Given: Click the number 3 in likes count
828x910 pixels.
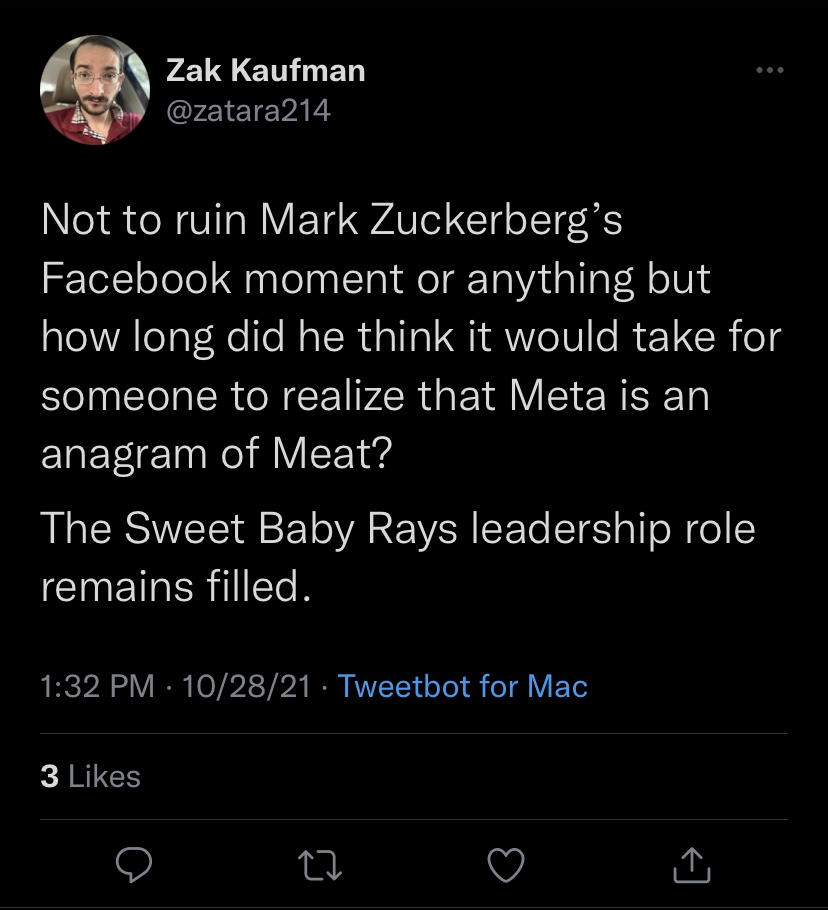Looking at the screenshot, I should (49, 776).
